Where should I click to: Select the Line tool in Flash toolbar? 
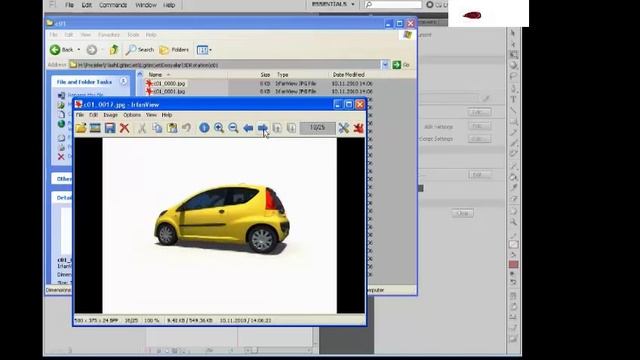tap(513, 110)
